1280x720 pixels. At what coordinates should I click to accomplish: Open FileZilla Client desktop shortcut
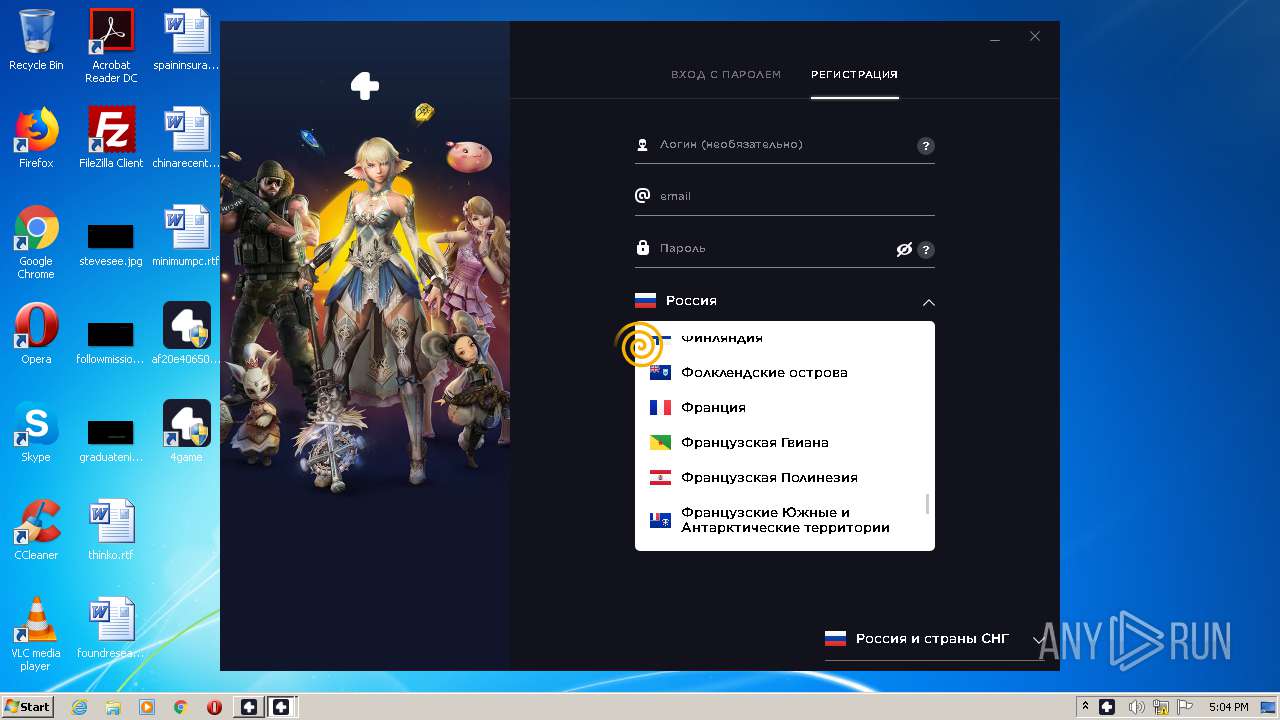pyautogui.click(x=111, y=138)
